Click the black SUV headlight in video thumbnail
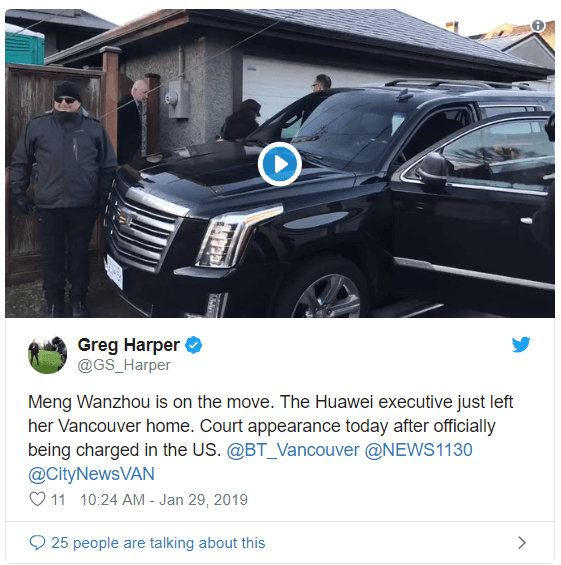 coord(238,236)
